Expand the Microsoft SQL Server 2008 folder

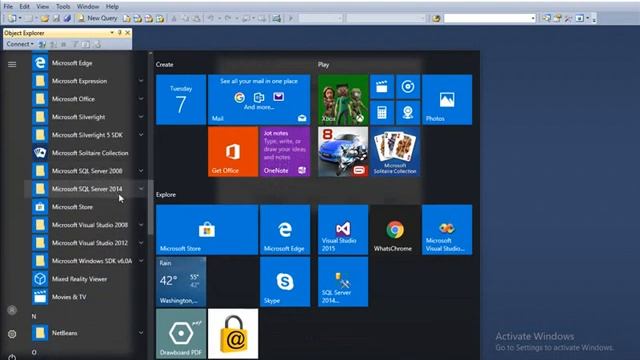point(141,171)
